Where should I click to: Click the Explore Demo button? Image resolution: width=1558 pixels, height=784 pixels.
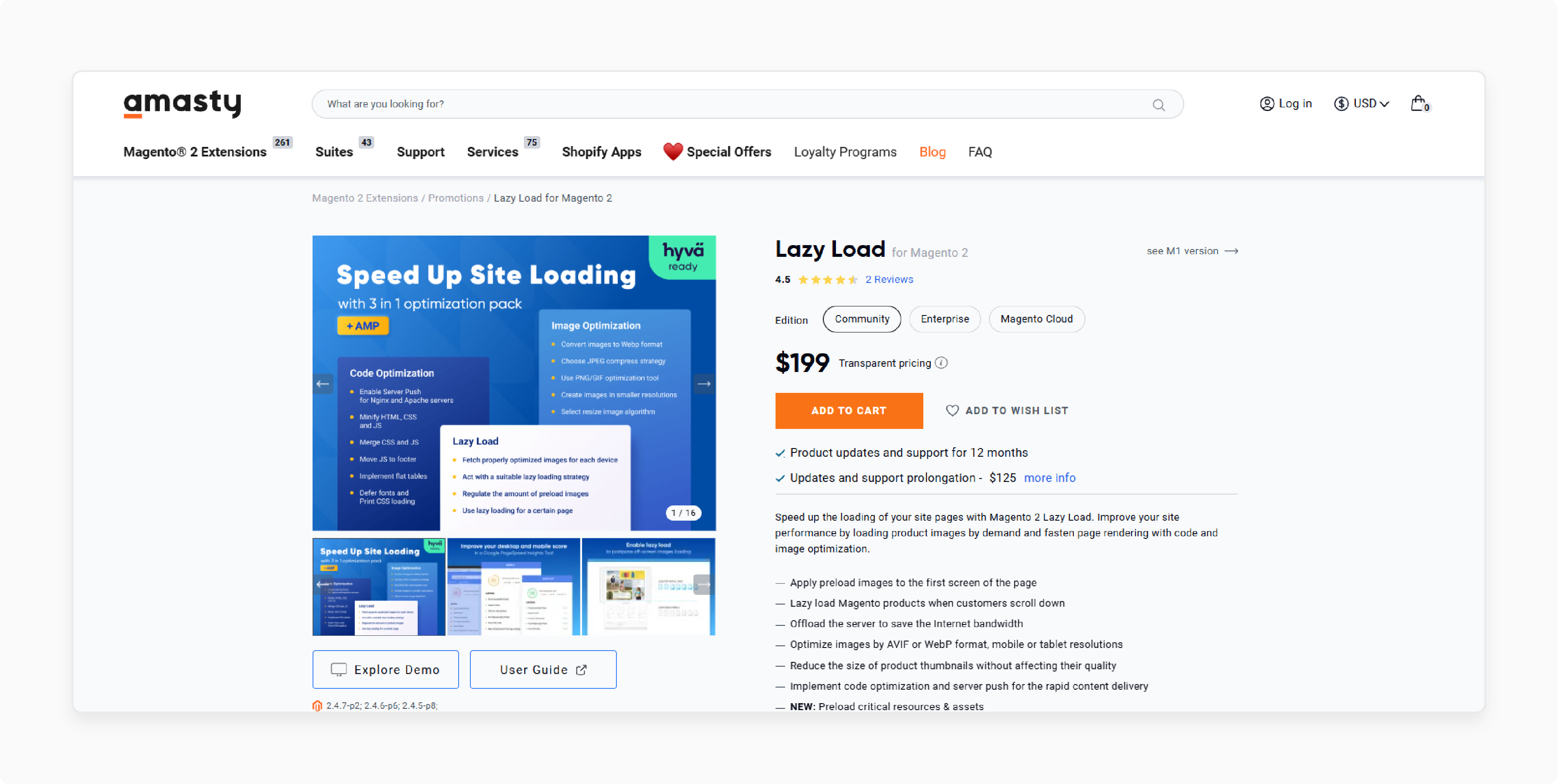[x=387, y=668]
